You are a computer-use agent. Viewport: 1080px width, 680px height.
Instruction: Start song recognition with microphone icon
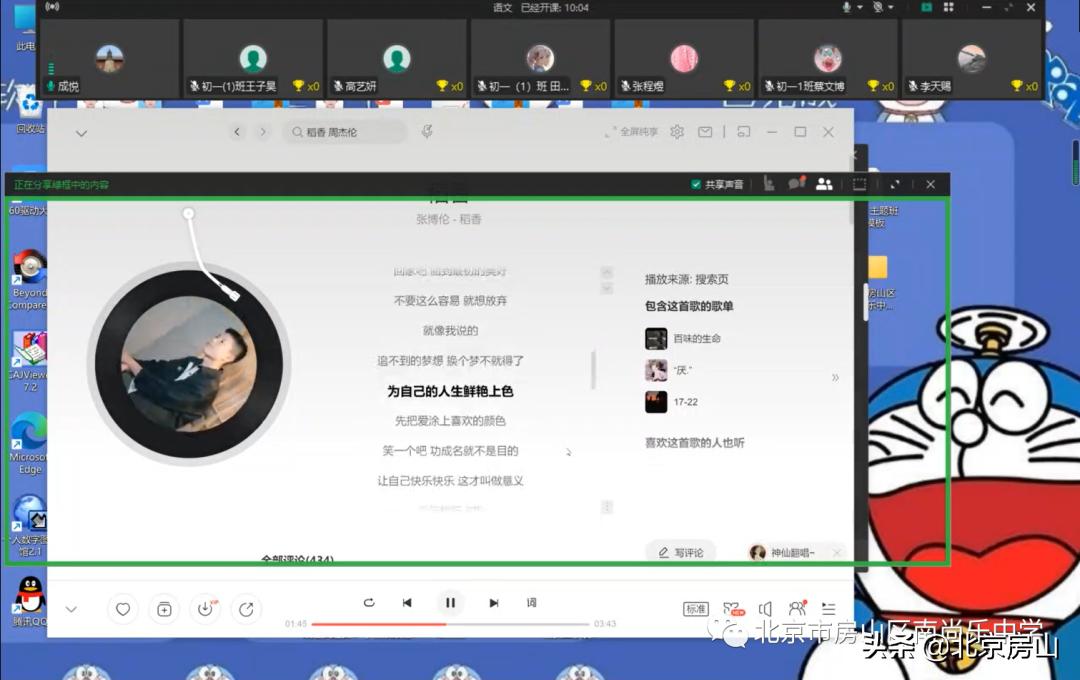click(427, 132)
